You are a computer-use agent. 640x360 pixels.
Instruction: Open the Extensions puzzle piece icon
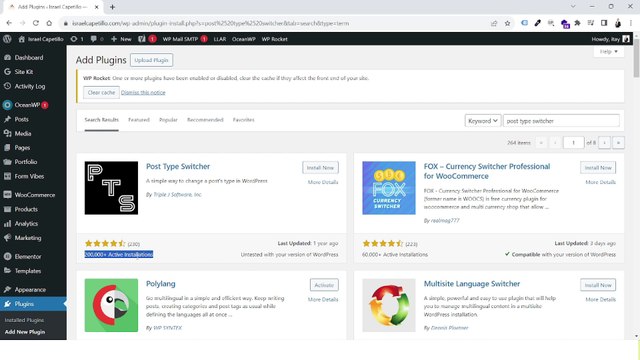click(577, 23)
